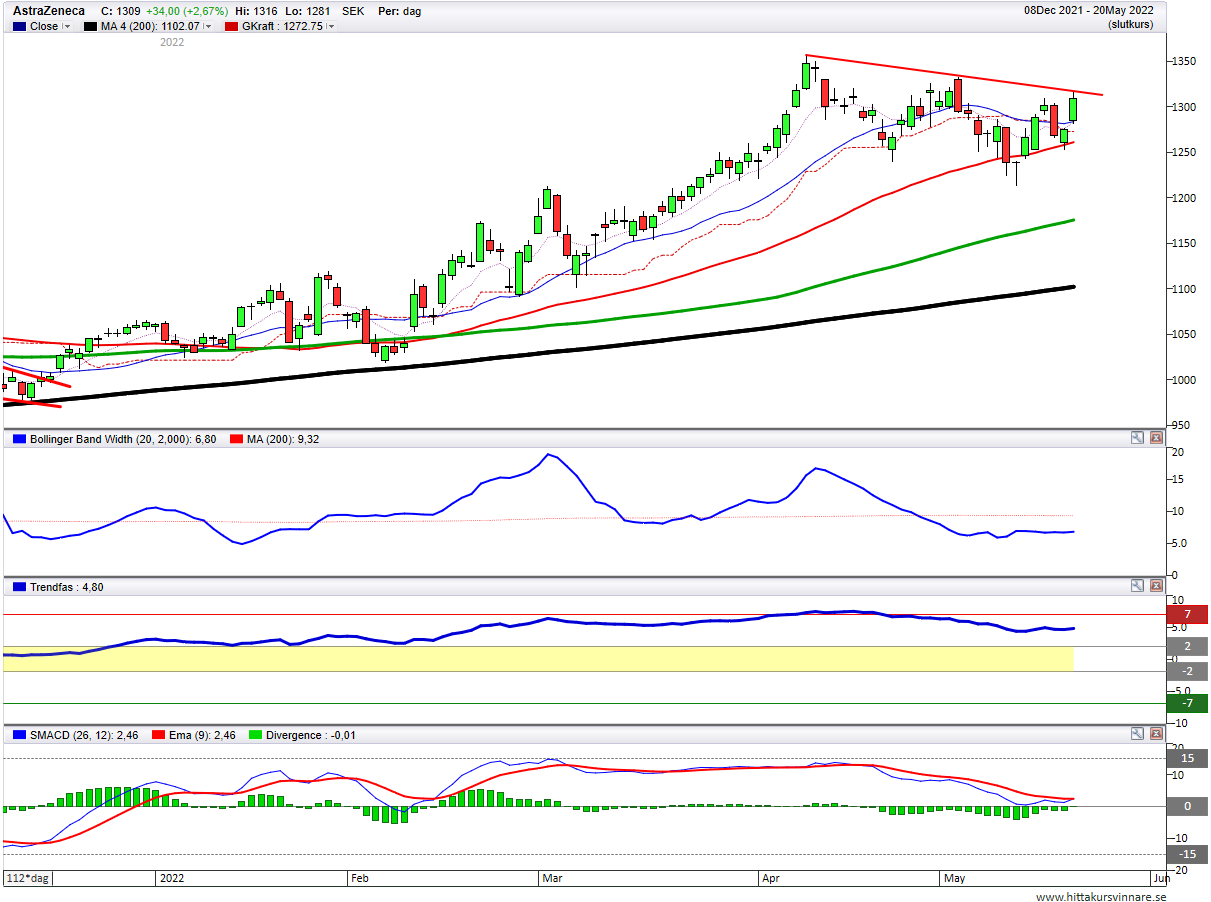Click the red 7 Trendfas level marker
Viewport: 1211px width, 902px height.
click(1187, 614)
